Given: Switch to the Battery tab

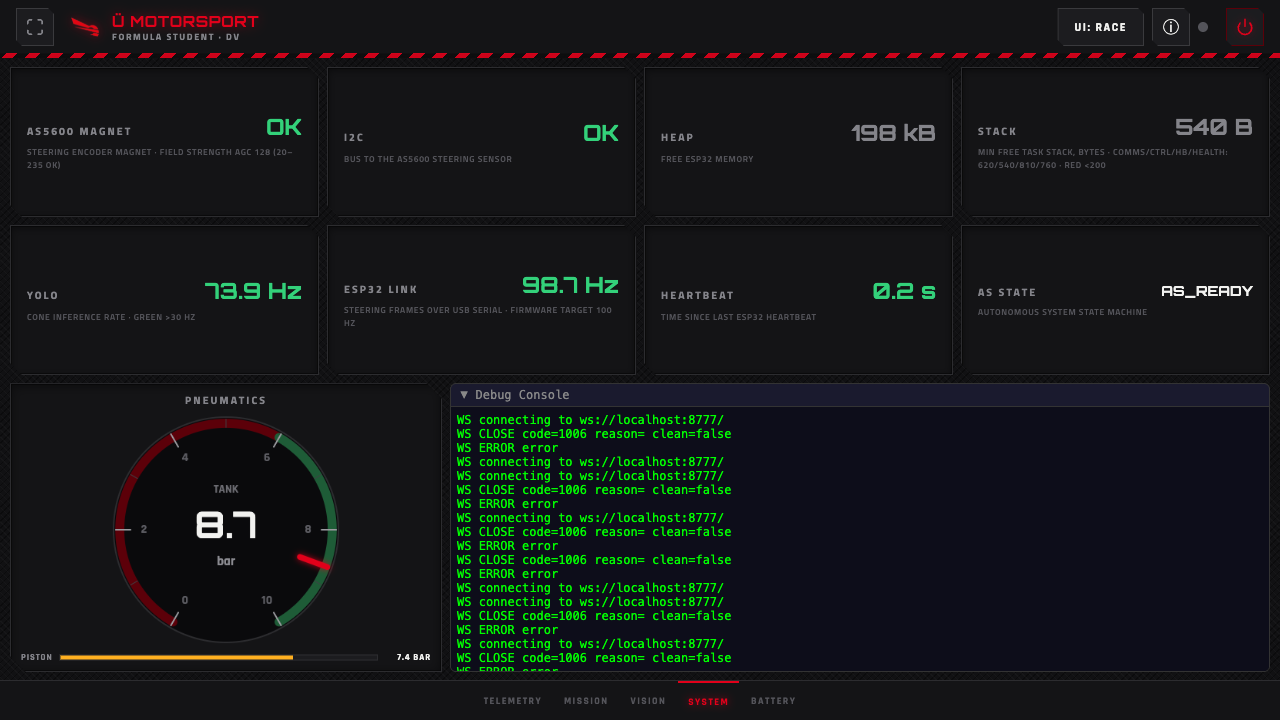Looking at the screenshot, I should tap(773, 701).
